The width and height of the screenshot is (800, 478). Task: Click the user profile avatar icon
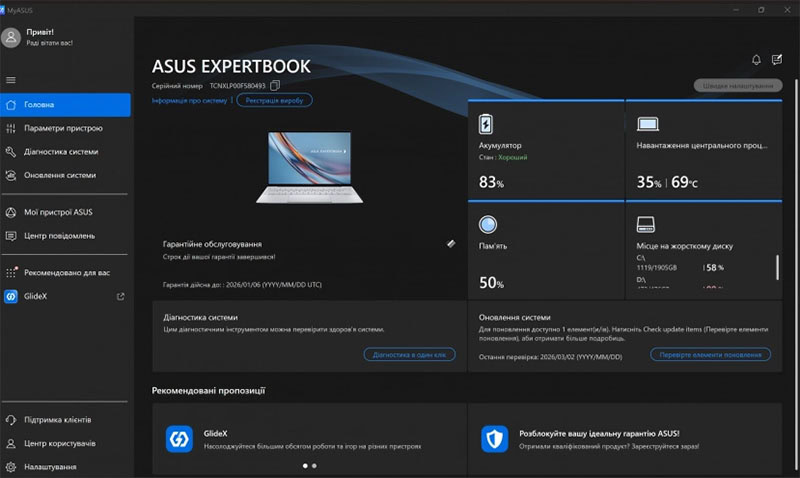coord(11,37)
